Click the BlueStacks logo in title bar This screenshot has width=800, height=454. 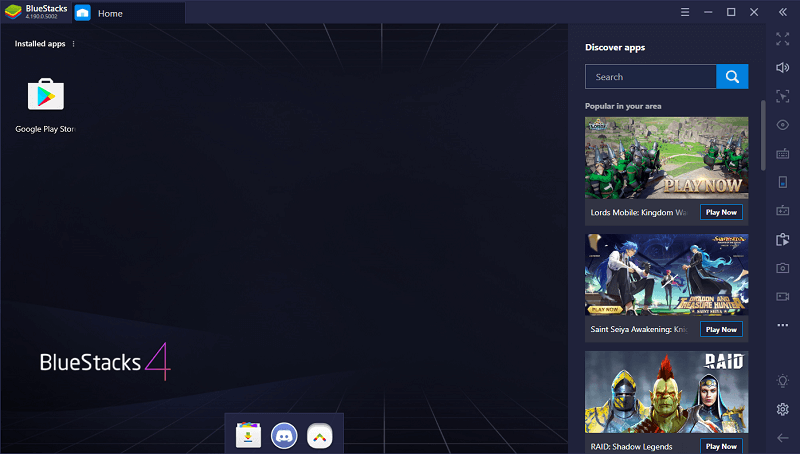(13, 12)
